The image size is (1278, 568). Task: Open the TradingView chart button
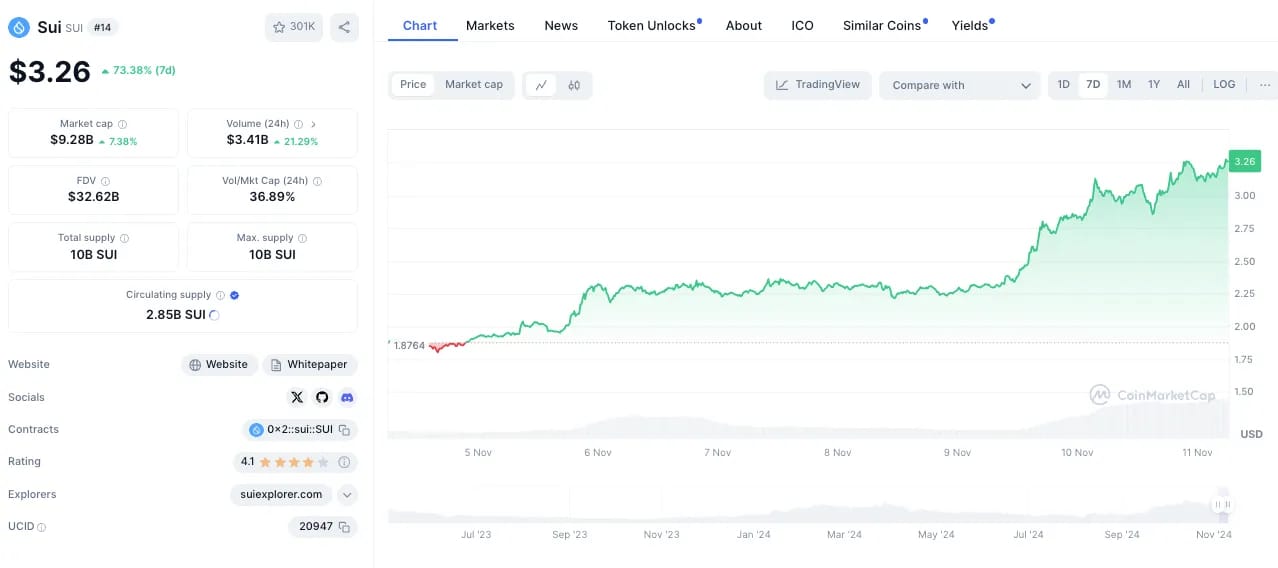tap(818, 85)
